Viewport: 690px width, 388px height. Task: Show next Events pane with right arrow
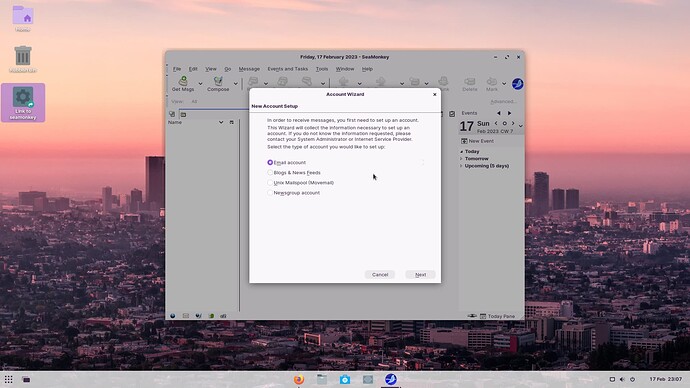click(x=510, y=113)
